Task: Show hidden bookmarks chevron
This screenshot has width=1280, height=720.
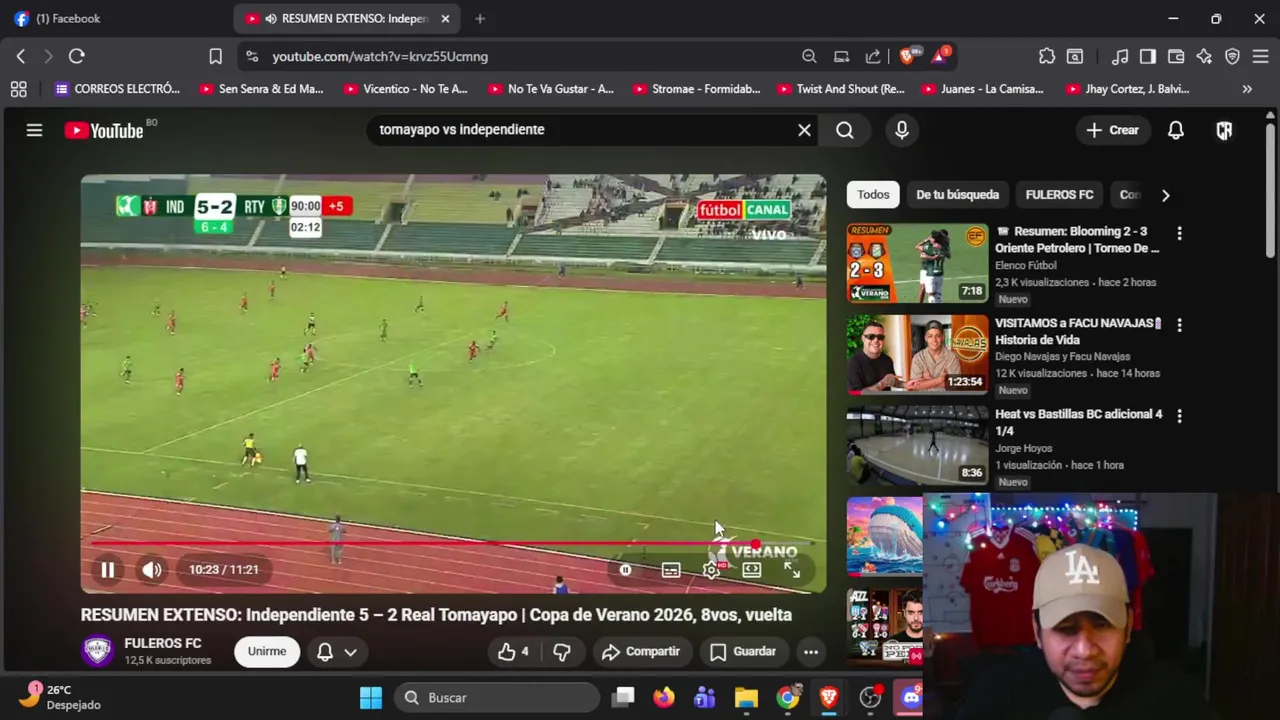Action: coord(1247,89)
